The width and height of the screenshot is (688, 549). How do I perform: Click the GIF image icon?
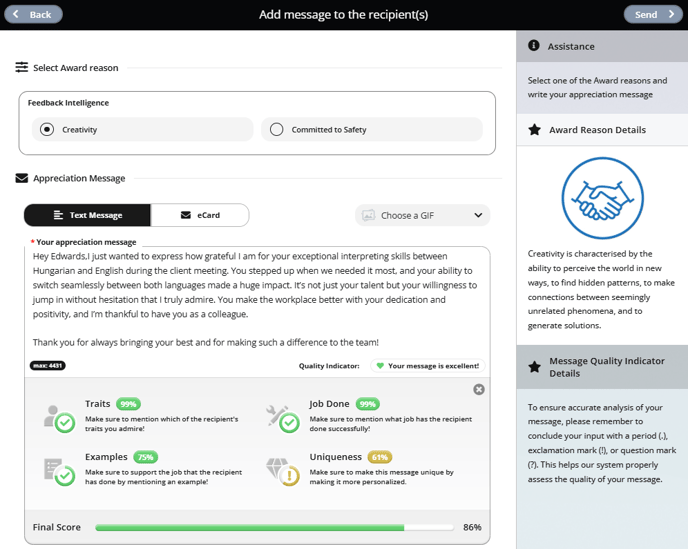point(368,215)
